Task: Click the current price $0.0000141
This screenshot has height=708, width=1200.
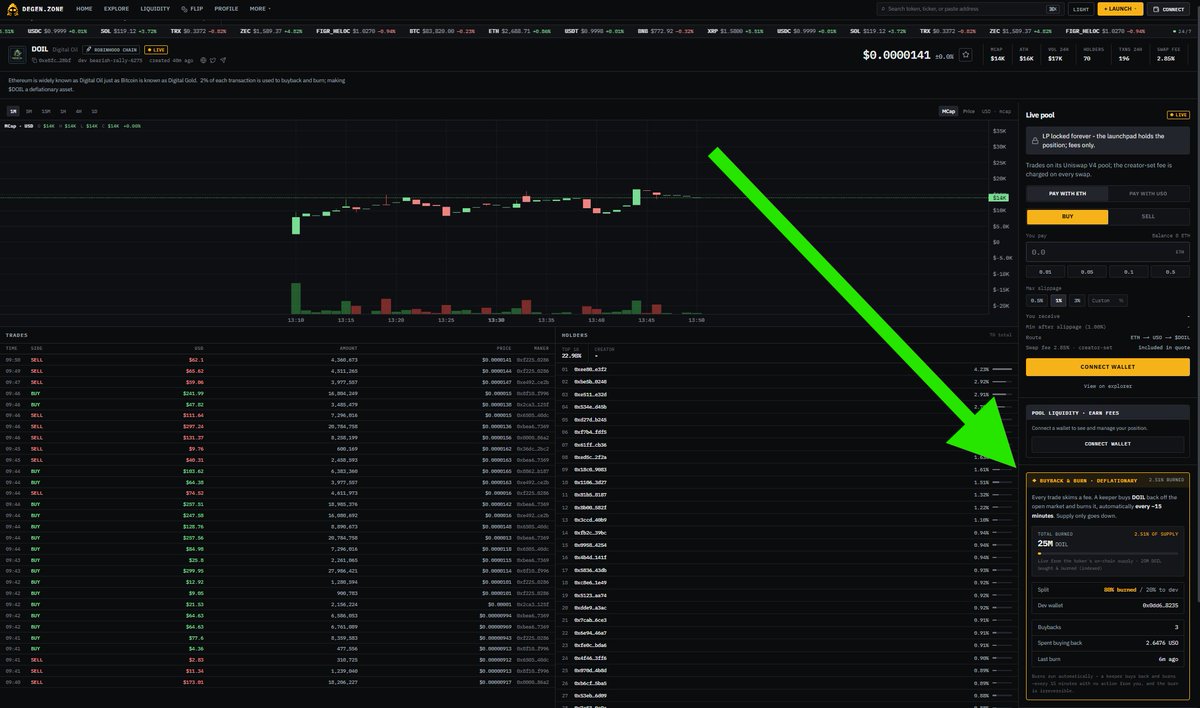Action: 897,55
